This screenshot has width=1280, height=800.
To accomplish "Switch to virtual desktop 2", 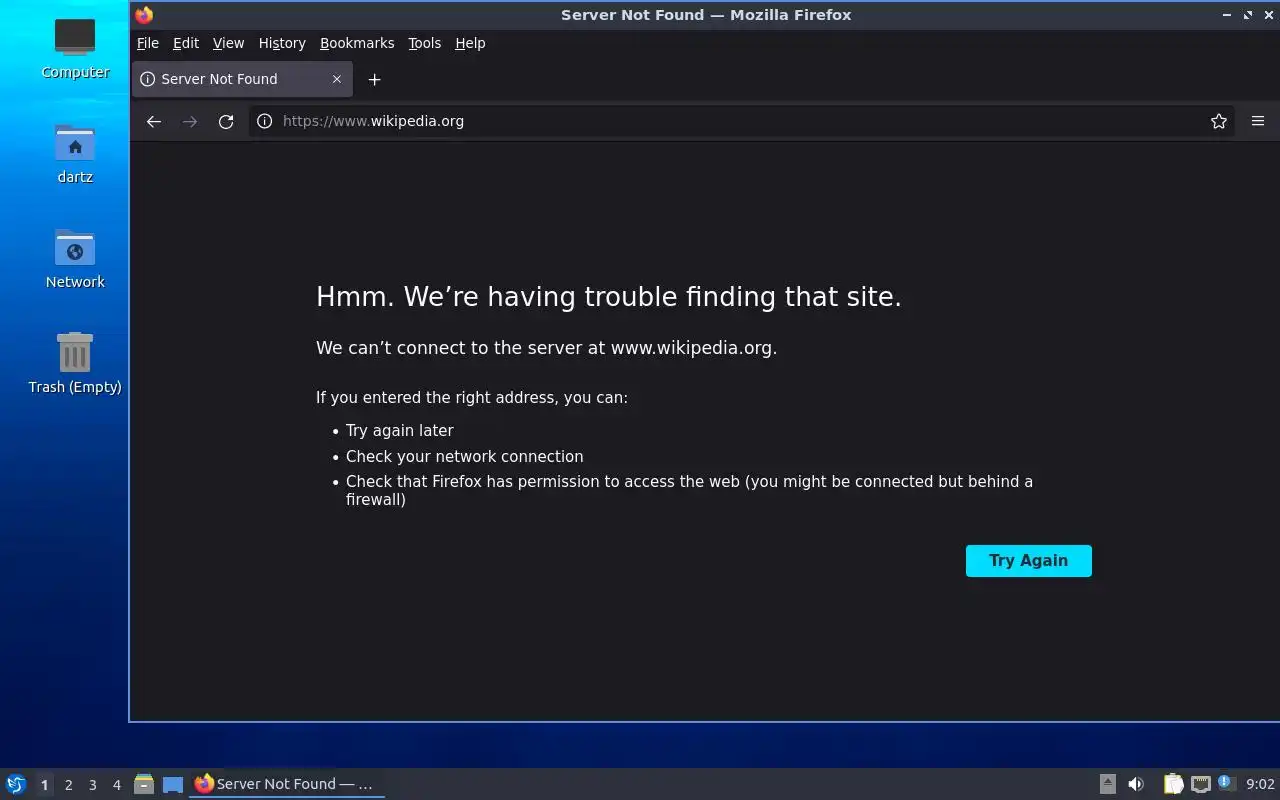I will [x=68, y=785].
